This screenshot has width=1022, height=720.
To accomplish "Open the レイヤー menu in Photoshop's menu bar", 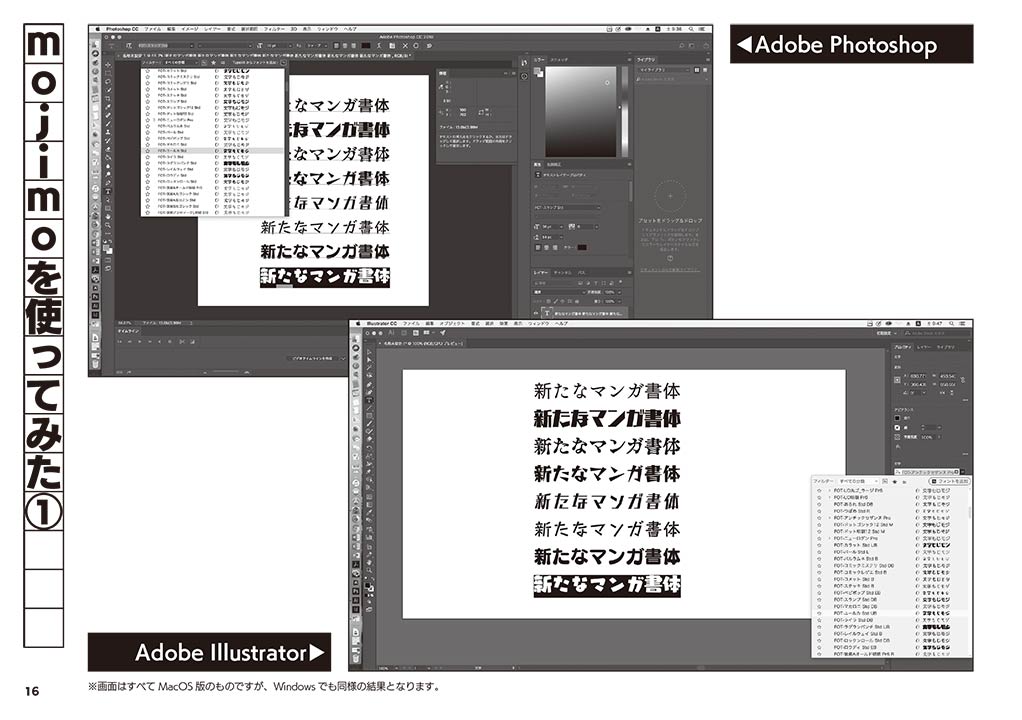I will coord(212,29).
